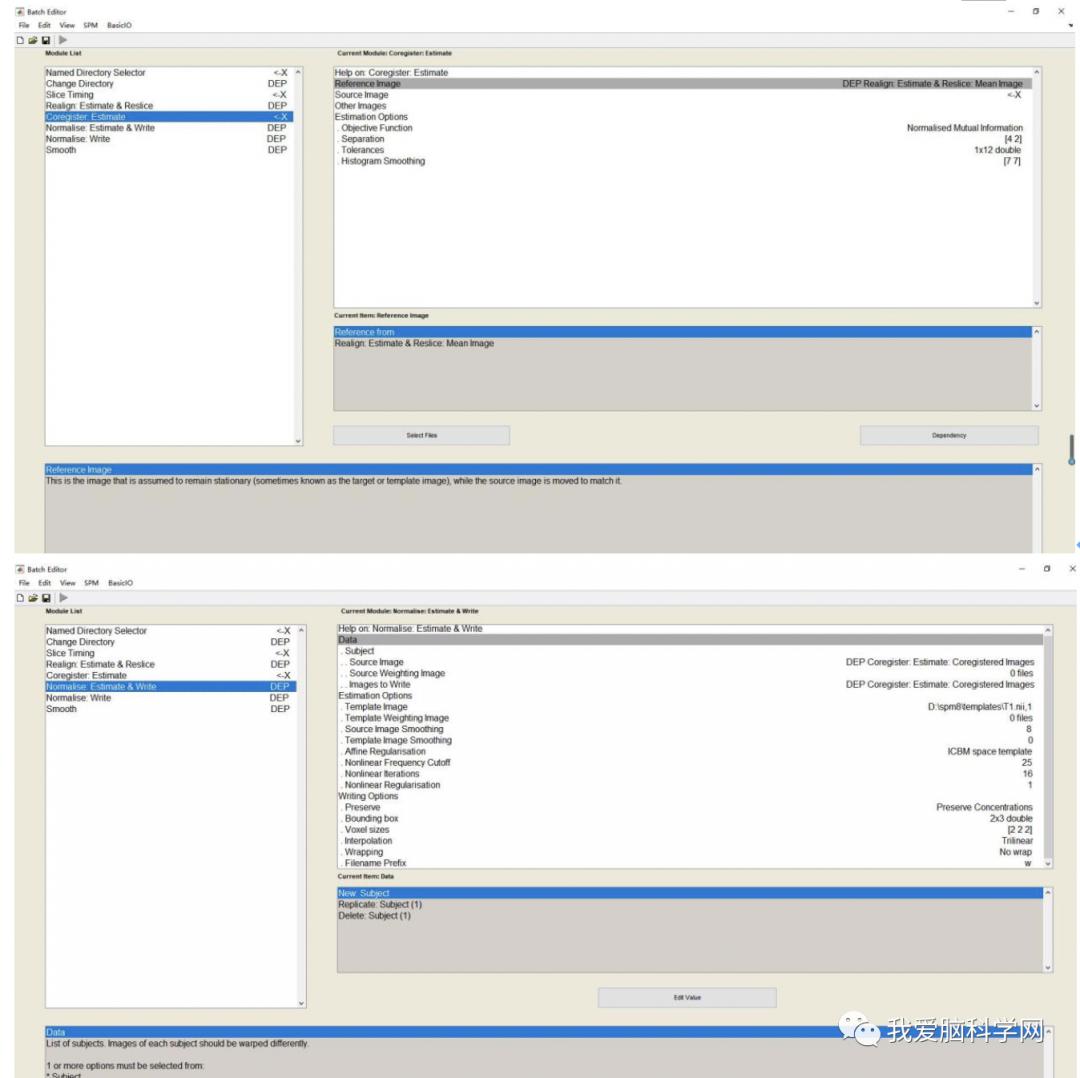The width and height of the screenshot is (1080, 1078).
Task: Click New Batch icon in bottom window toolbar
Action: (20, 598)
